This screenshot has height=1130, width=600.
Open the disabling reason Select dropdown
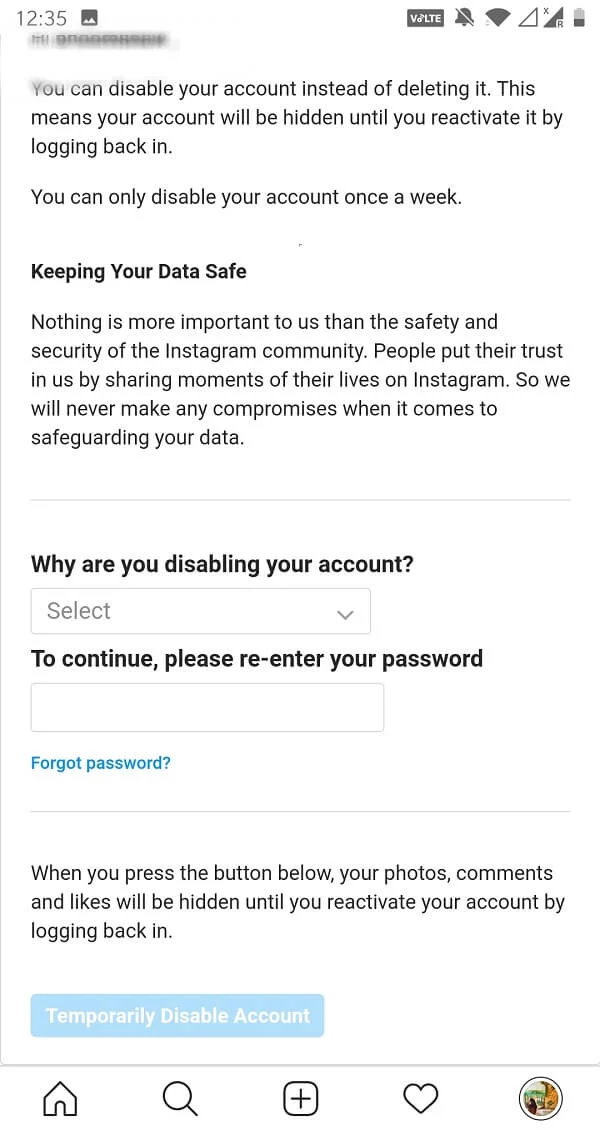pyautogui.click(x=200, y=611)
